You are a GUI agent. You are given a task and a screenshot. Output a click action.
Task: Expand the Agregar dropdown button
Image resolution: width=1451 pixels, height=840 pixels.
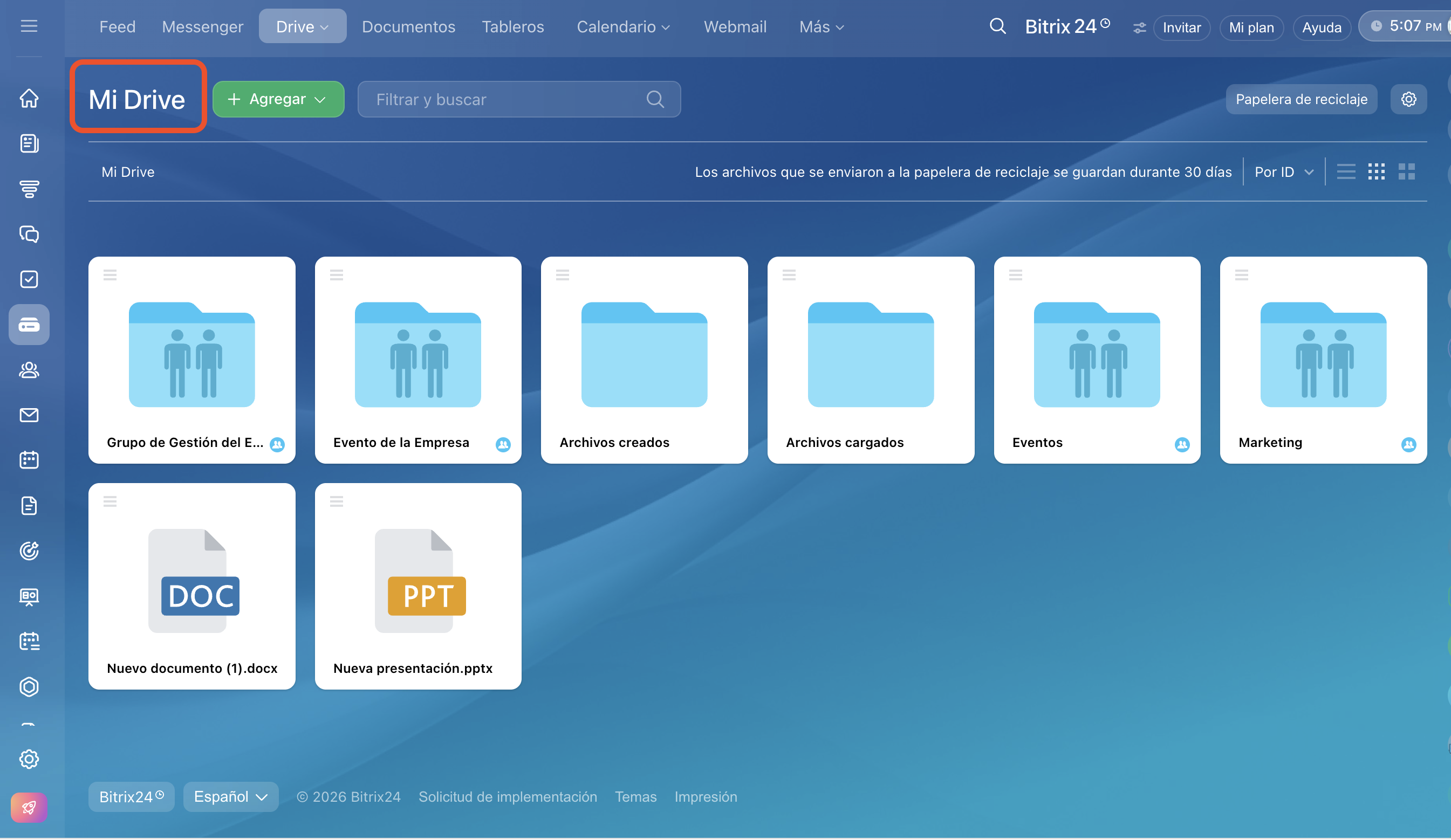click(278, 100)
